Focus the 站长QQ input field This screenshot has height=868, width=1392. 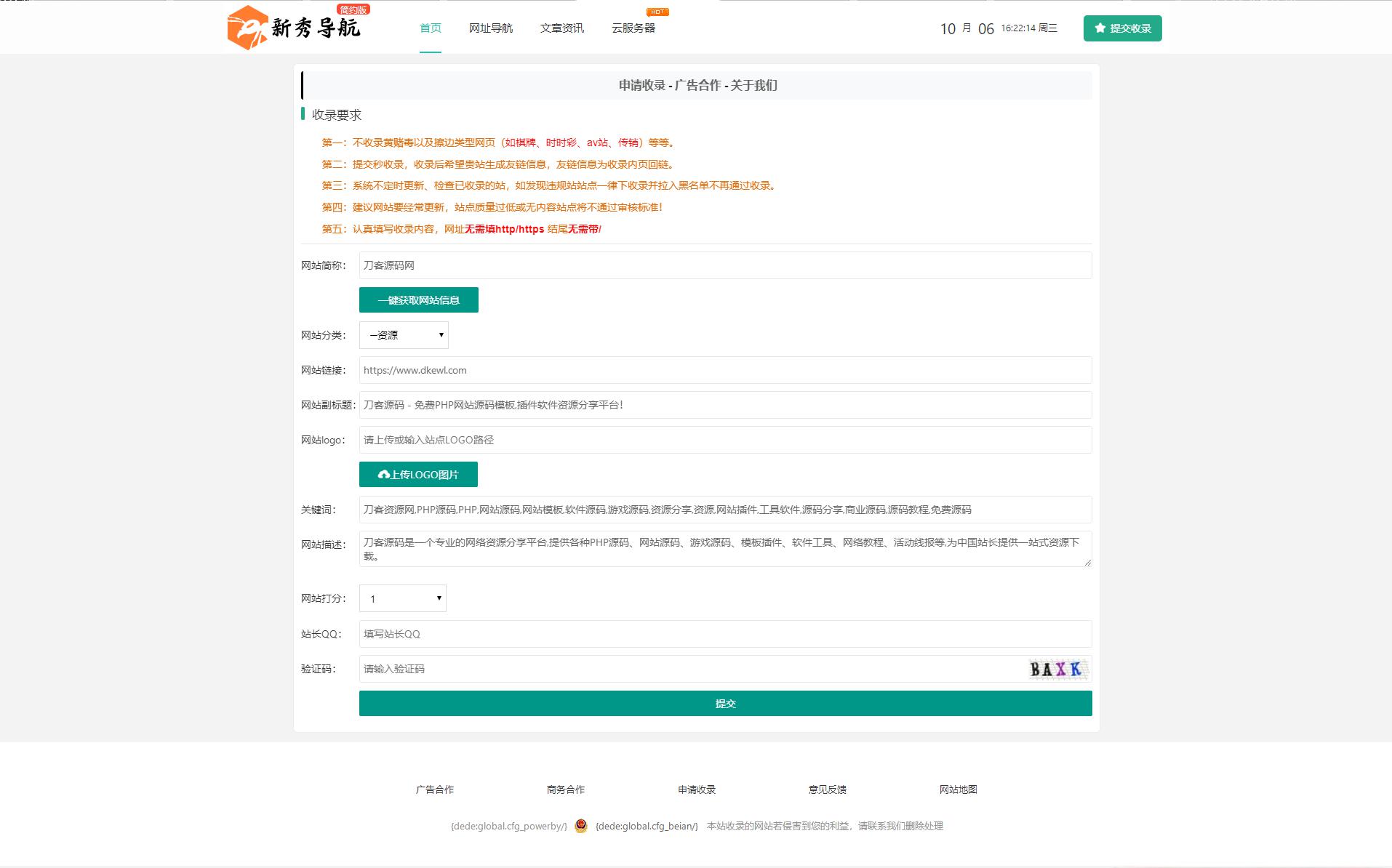[726, 634]
